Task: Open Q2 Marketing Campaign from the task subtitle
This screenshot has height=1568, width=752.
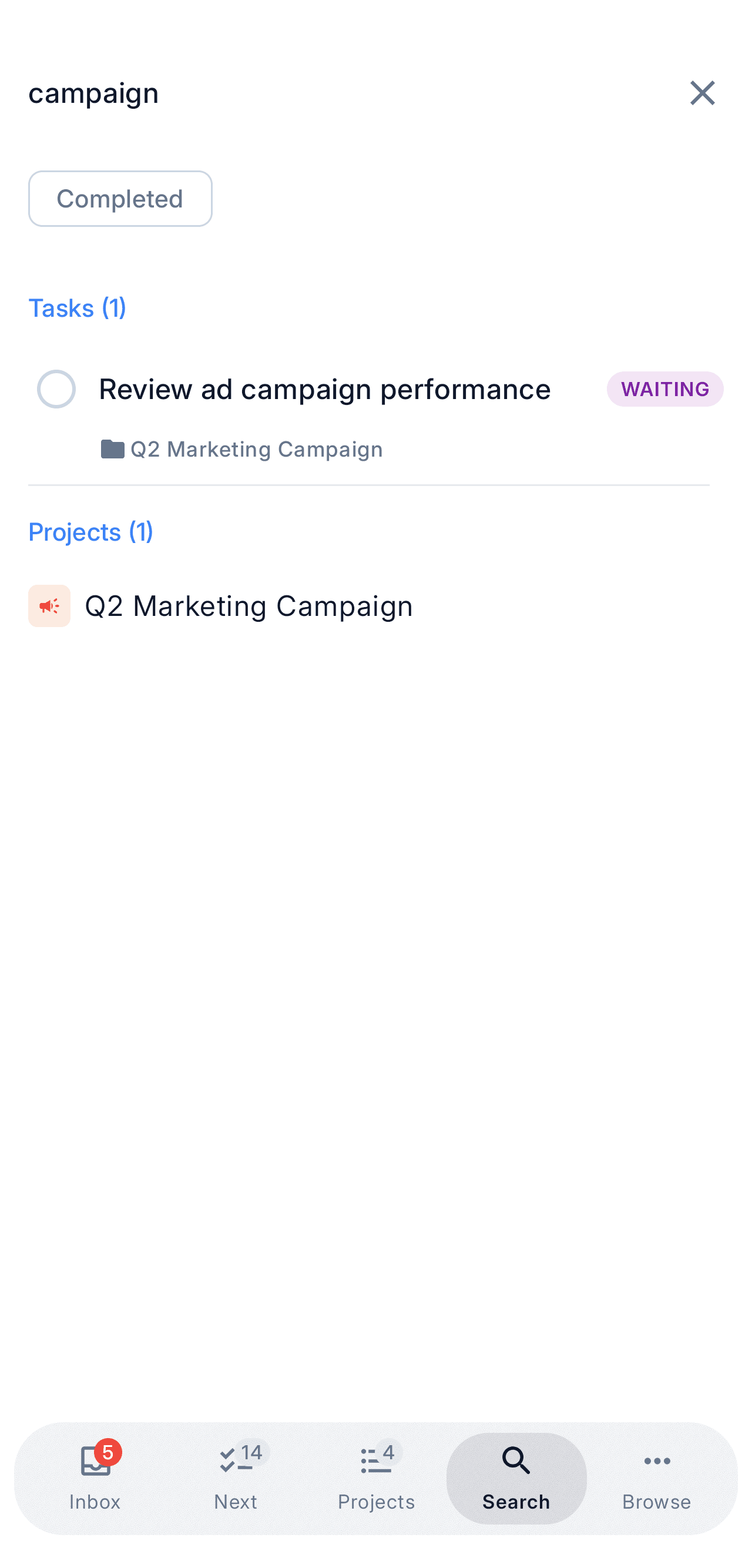Action: click(x=257, y=448)
